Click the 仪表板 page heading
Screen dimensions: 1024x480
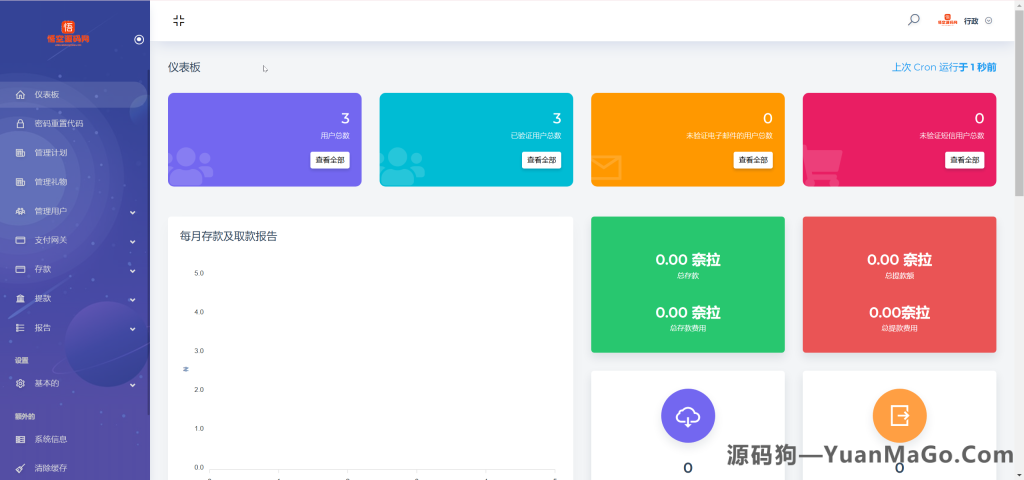(184, 67)
